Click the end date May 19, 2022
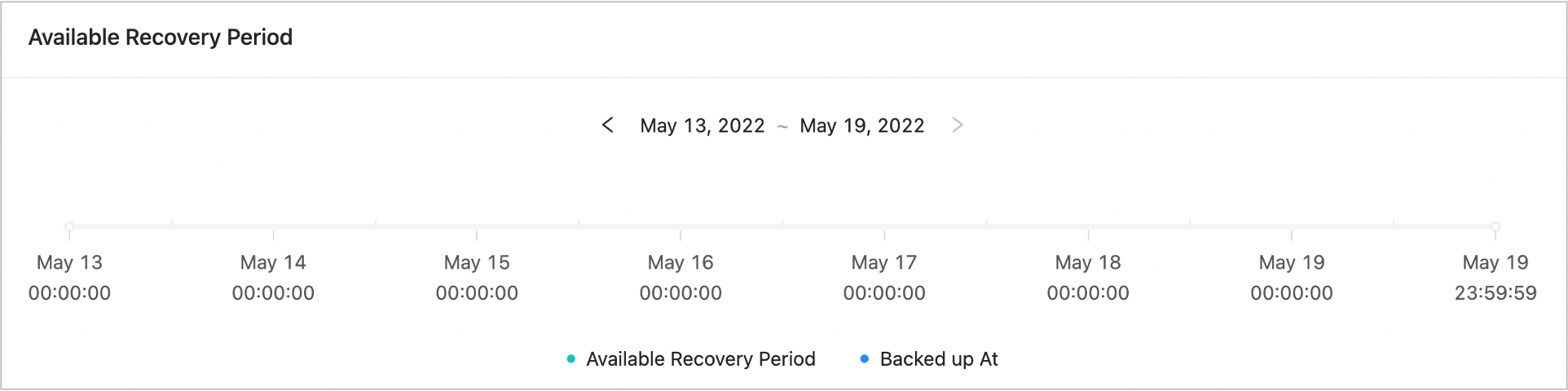Screen dimensions: 1568x391 [861, 125]
